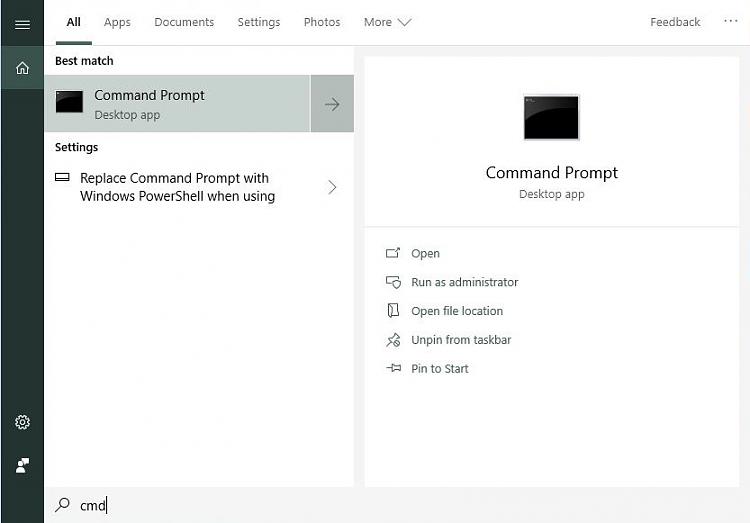Screen dimensions: 750x523
Task: Choose Open file location
Action: click(x=457, y=311)
